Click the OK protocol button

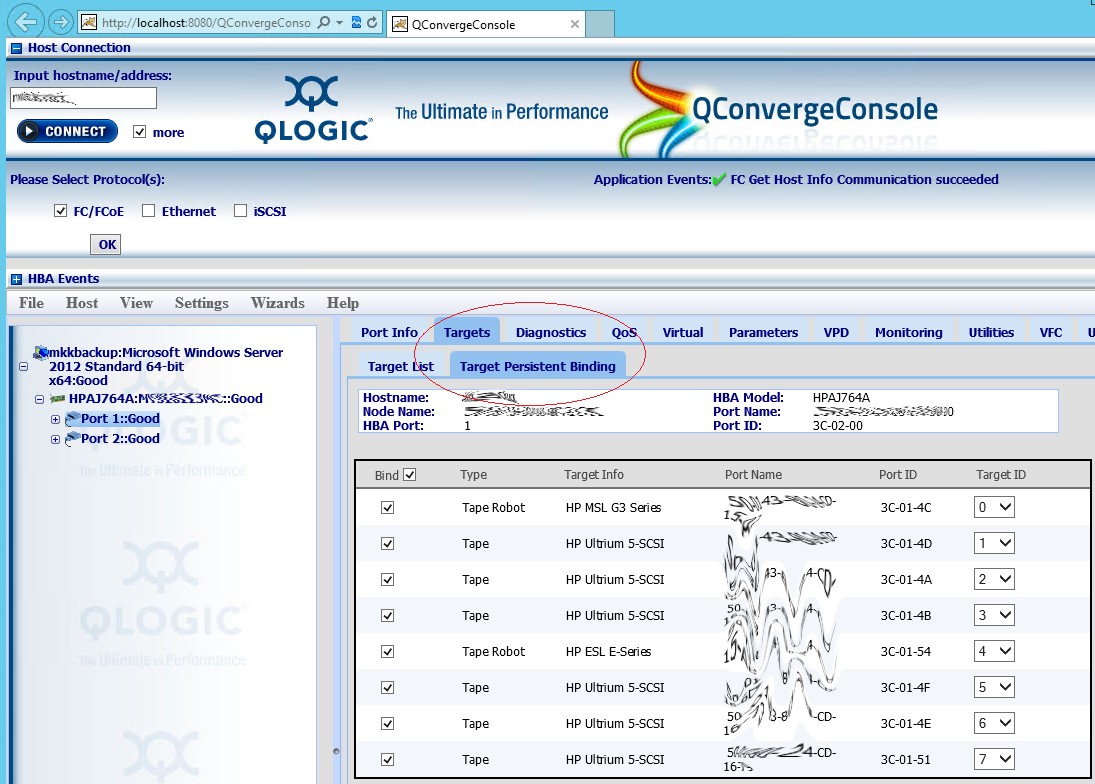[105, 244]
